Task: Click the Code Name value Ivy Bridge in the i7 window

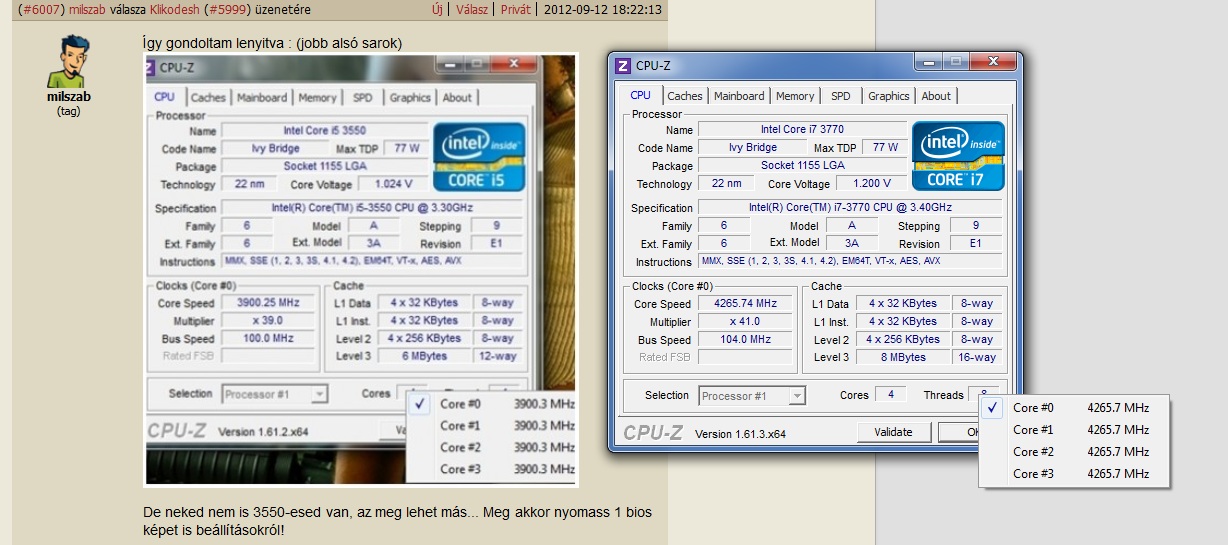Action: point(753,148)
